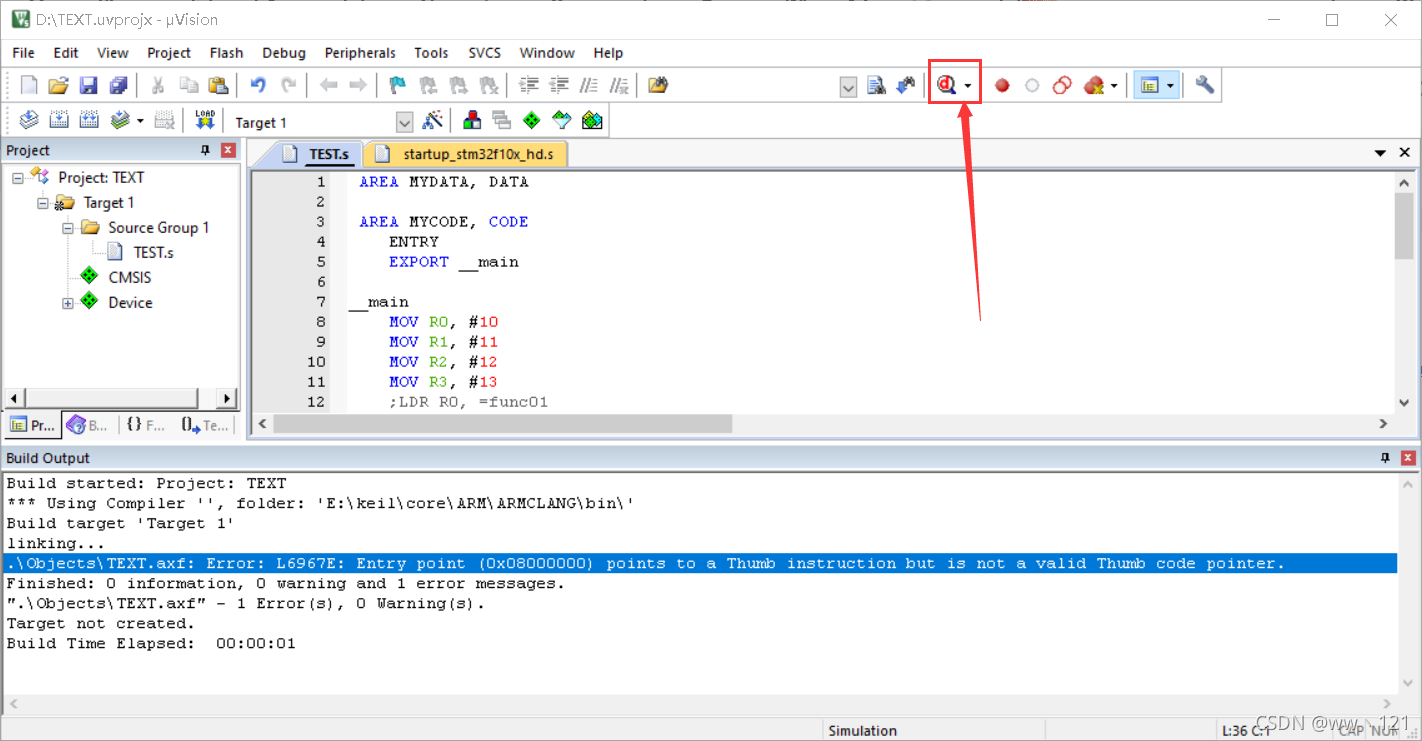The width and height of the screenshot is (1422, 741).
Task: Click the Navigate Backwards arrow icon
Action: click(328, 86)
